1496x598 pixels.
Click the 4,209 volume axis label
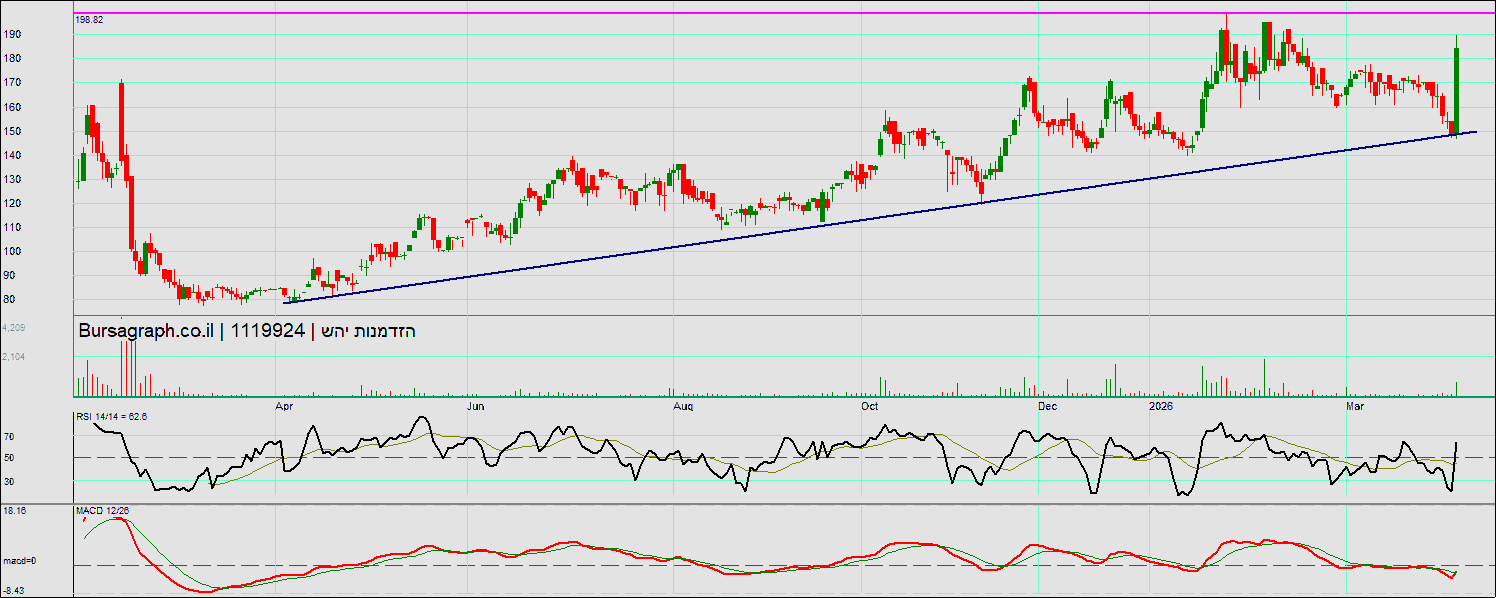pyautogui.click(x=13, y=328)
